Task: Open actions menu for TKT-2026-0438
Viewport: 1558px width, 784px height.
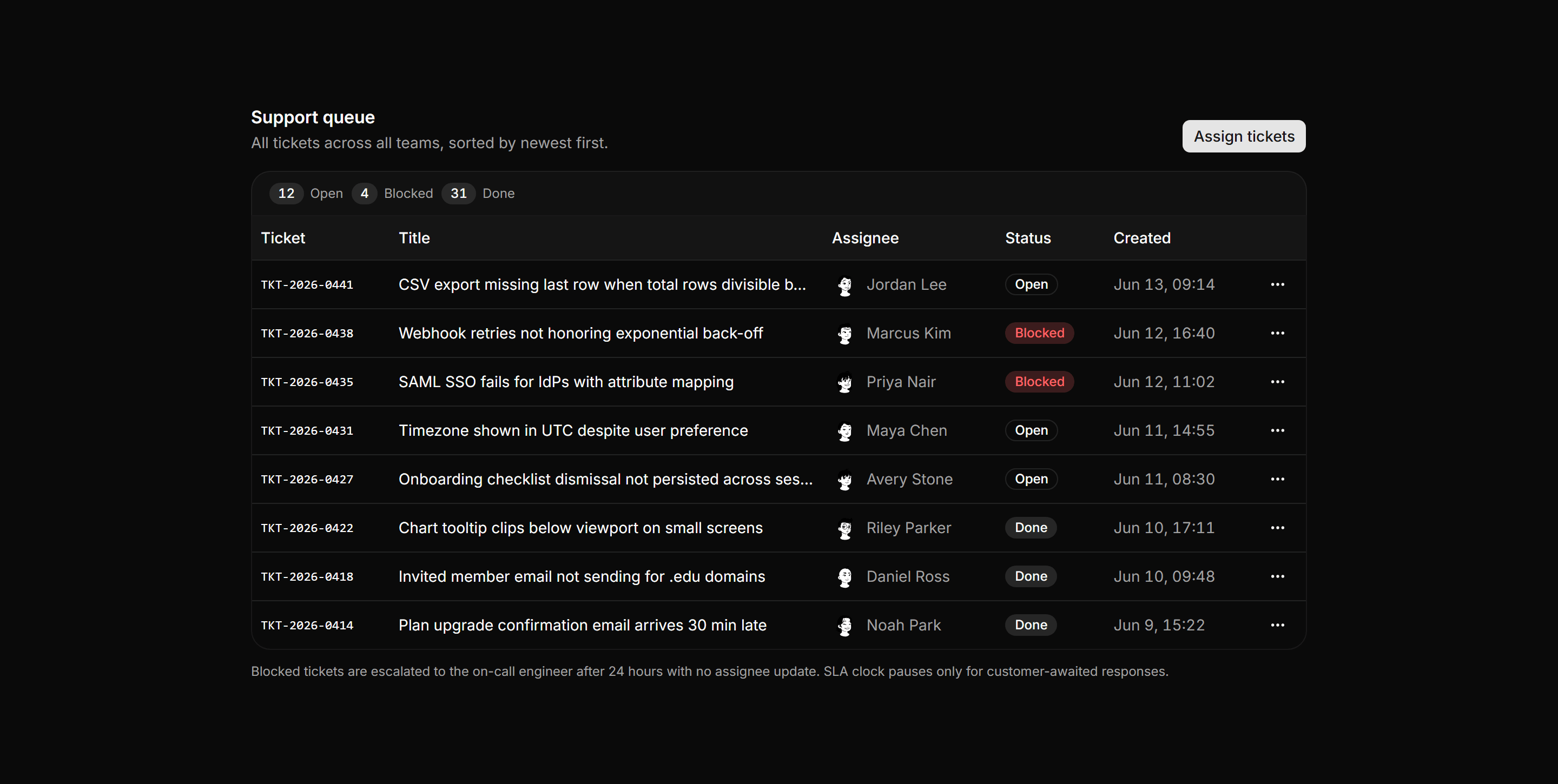Action: click(1277, 333)
